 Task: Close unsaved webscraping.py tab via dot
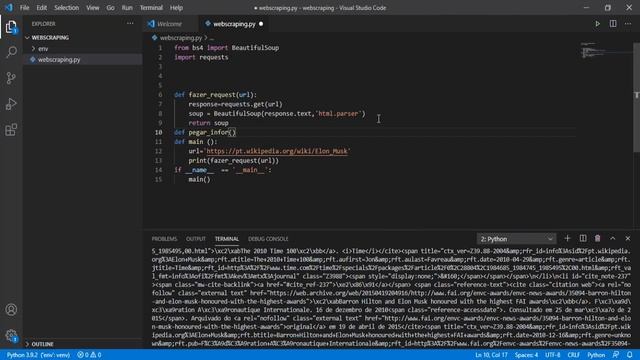click(x=261, y=24)
